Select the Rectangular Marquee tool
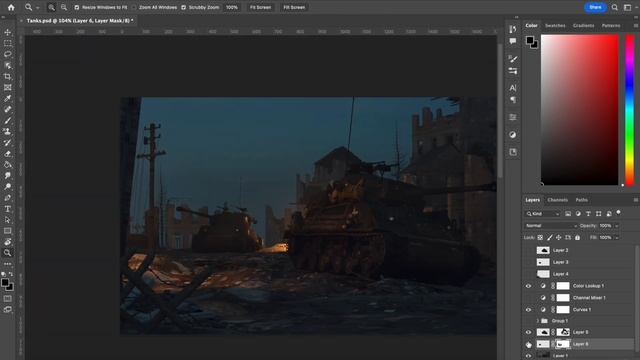This screenshot has width=640, height=360. (7, 43)
